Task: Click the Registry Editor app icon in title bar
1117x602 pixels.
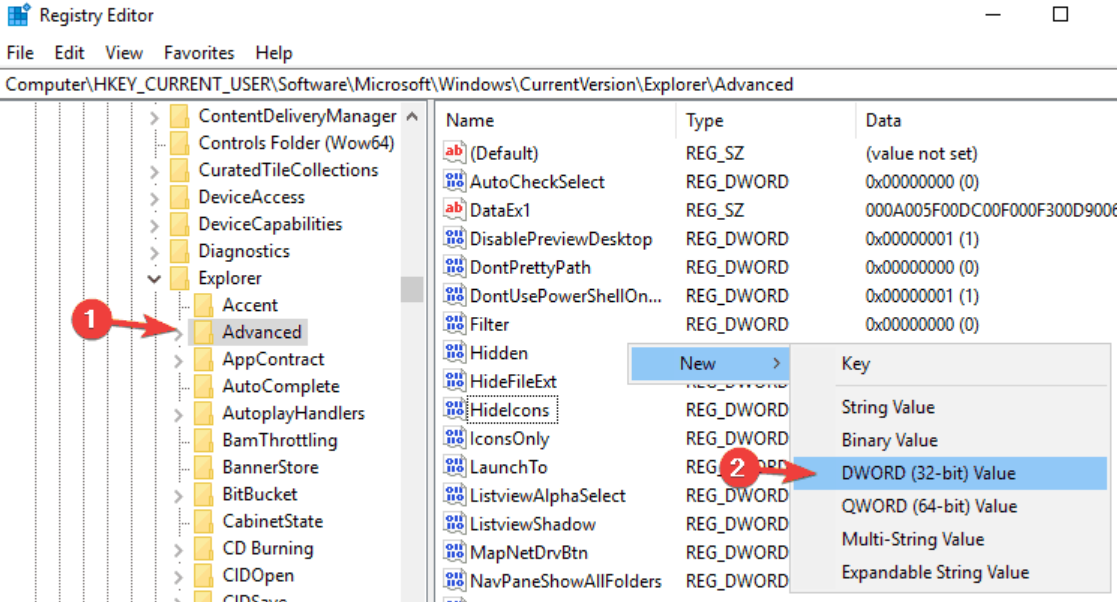Action: tap(19, 15)
